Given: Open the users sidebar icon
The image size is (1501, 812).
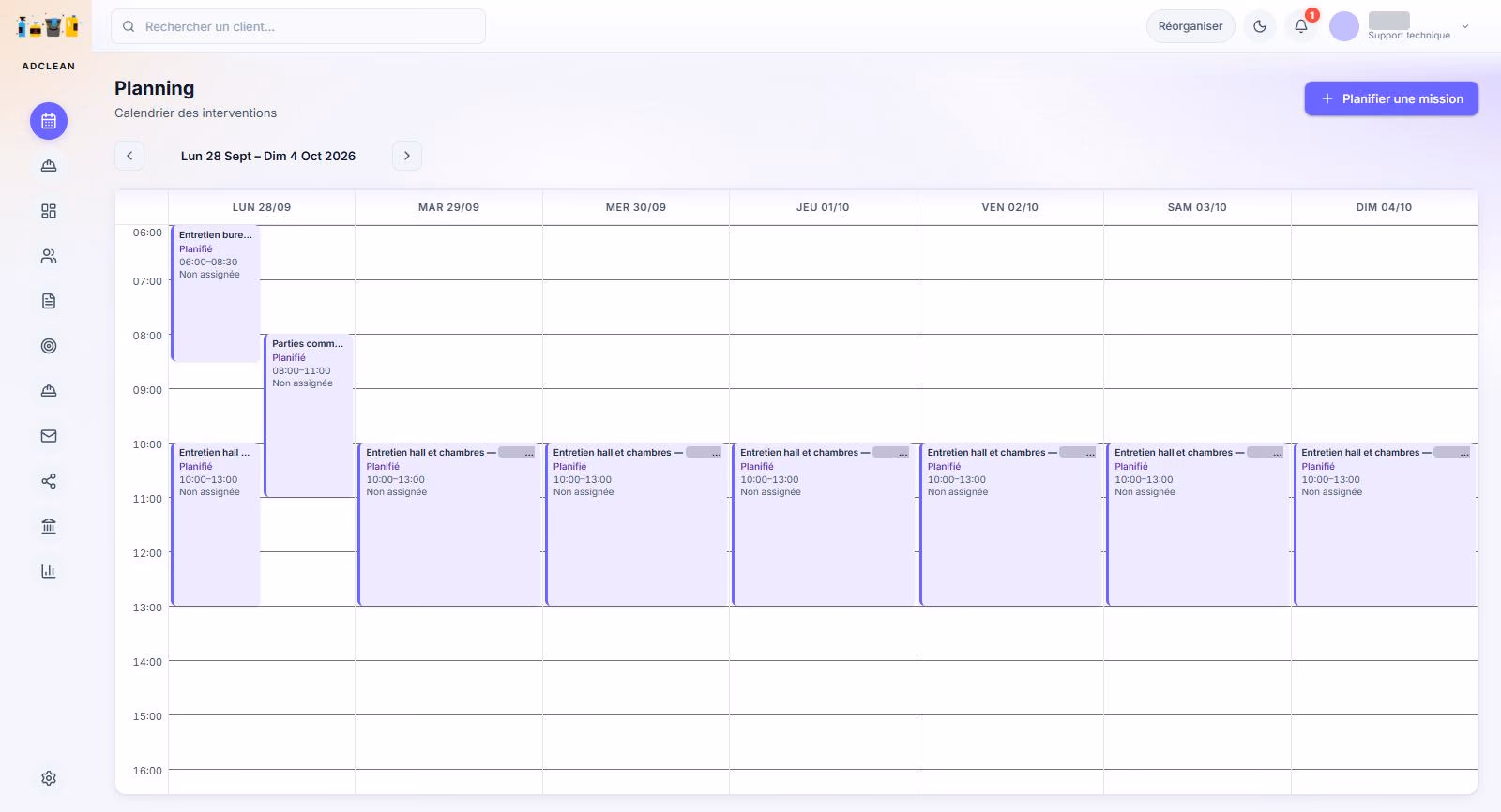Looking at the screenshot, I should [49, 256].
